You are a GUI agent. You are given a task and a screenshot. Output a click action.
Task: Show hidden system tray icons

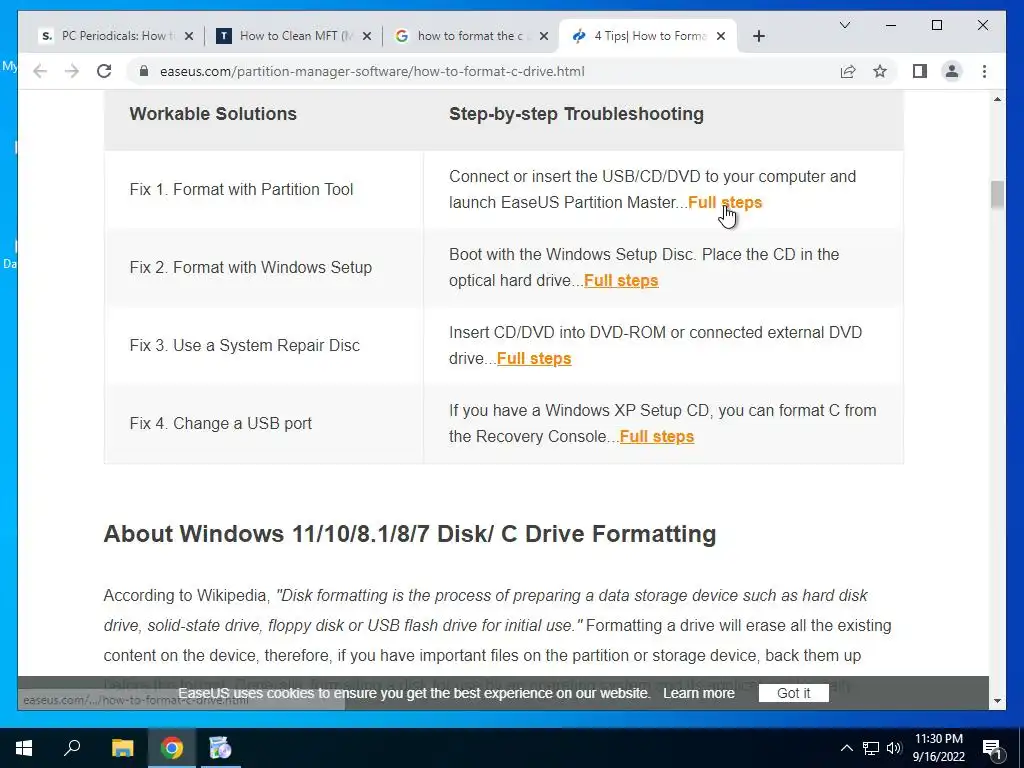point(846,748)
